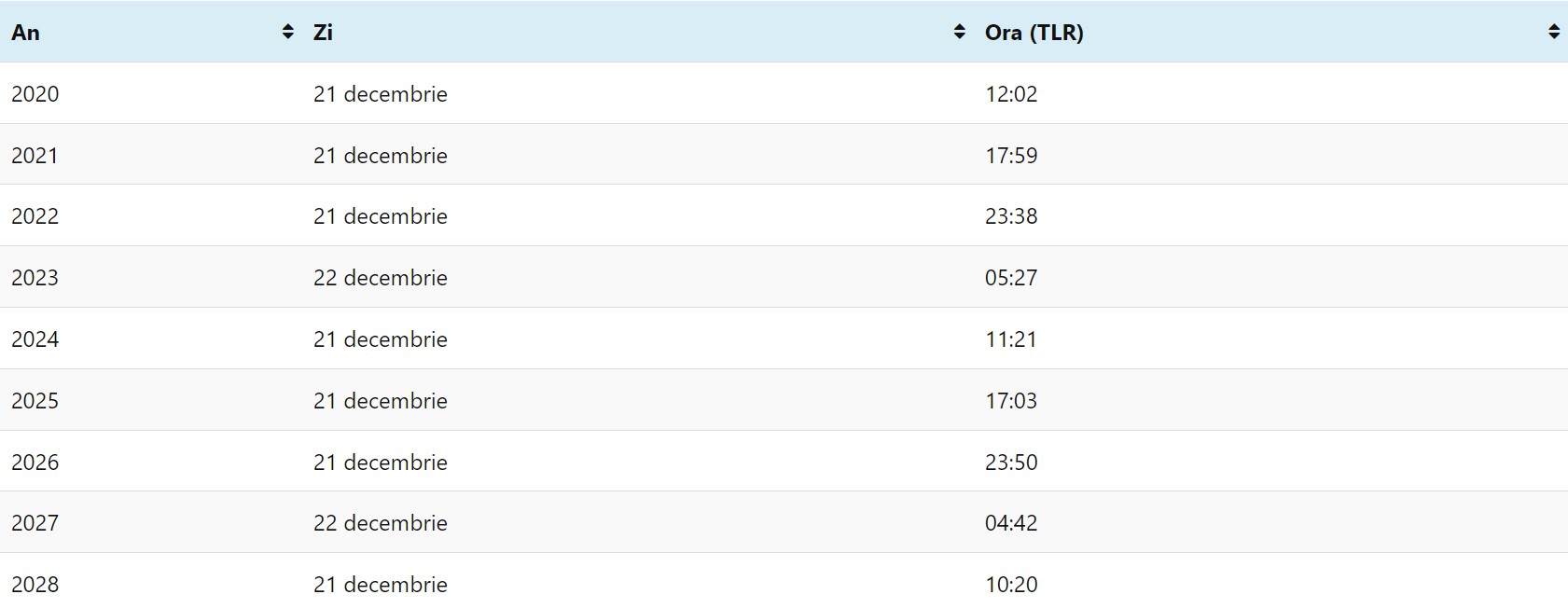Click the sort arrows in the Zi column
The width and height of the screenshot is (1568, 608).
(959, 32)
